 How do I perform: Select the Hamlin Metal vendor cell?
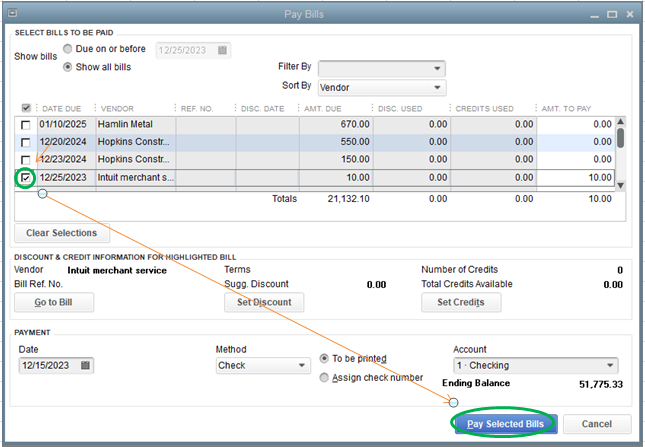[x=136, y=124]
